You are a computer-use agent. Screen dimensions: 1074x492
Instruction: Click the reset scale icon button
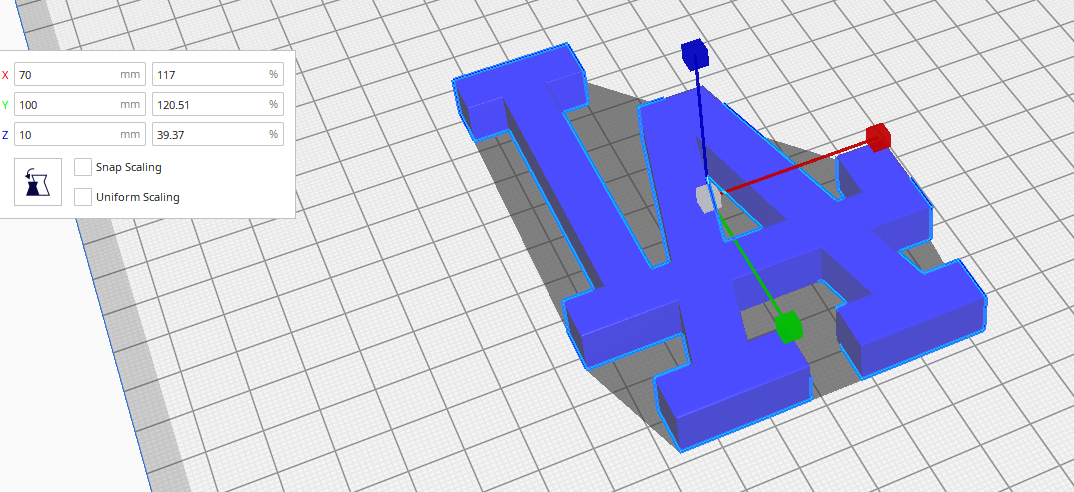click(x=38, y=182)
